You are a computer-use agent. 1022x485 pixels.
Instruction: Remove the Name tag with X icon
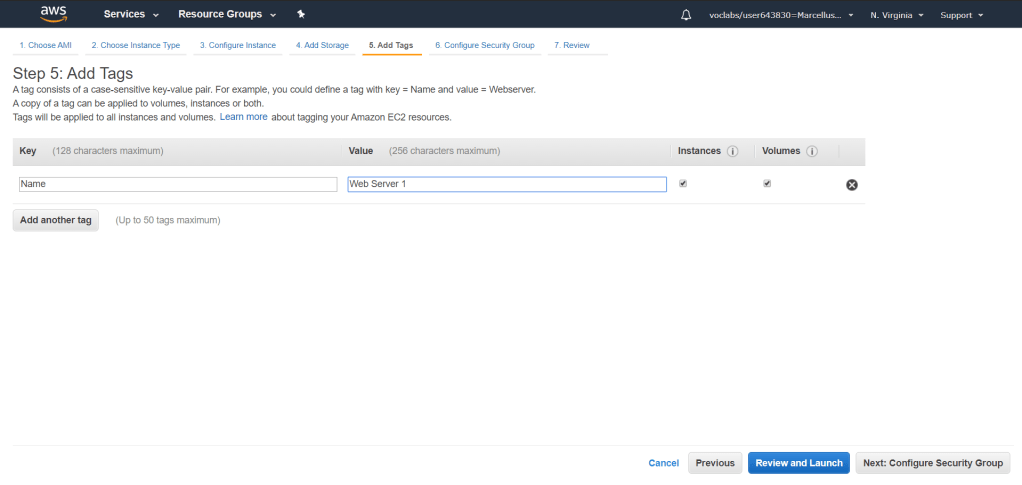[852, 185]
